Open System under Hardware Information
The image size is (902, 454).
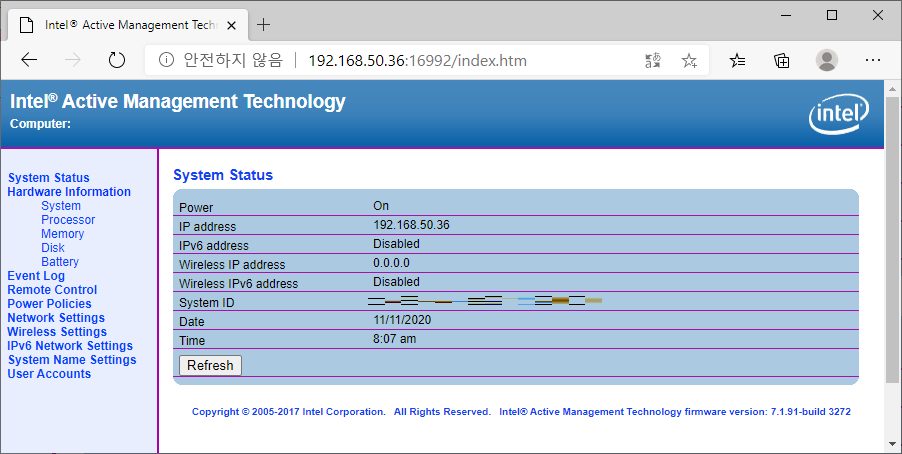61,205
